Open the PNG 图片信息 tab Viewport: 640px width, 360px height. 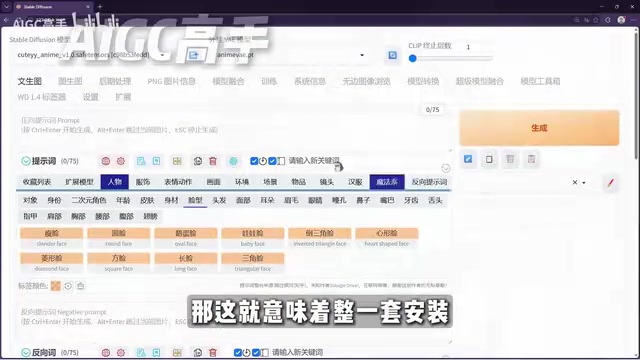click(171, 81)
